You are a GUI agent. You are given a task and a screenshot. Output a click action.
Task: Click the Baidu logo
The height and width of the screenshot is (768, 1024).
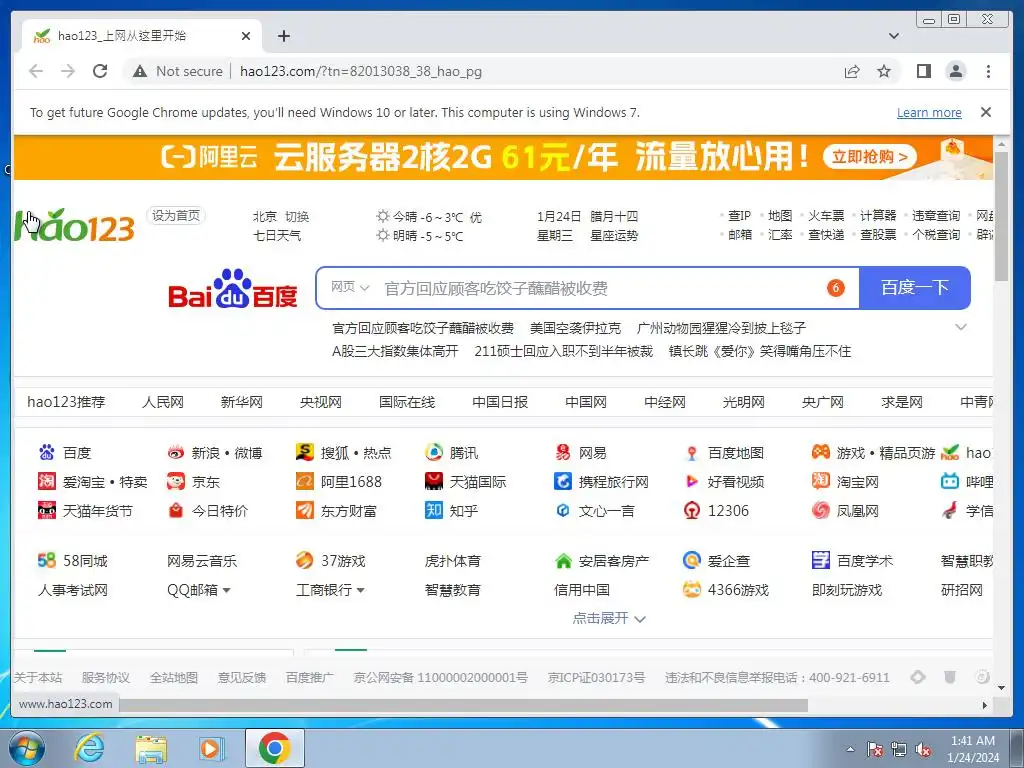pos(232,288)
